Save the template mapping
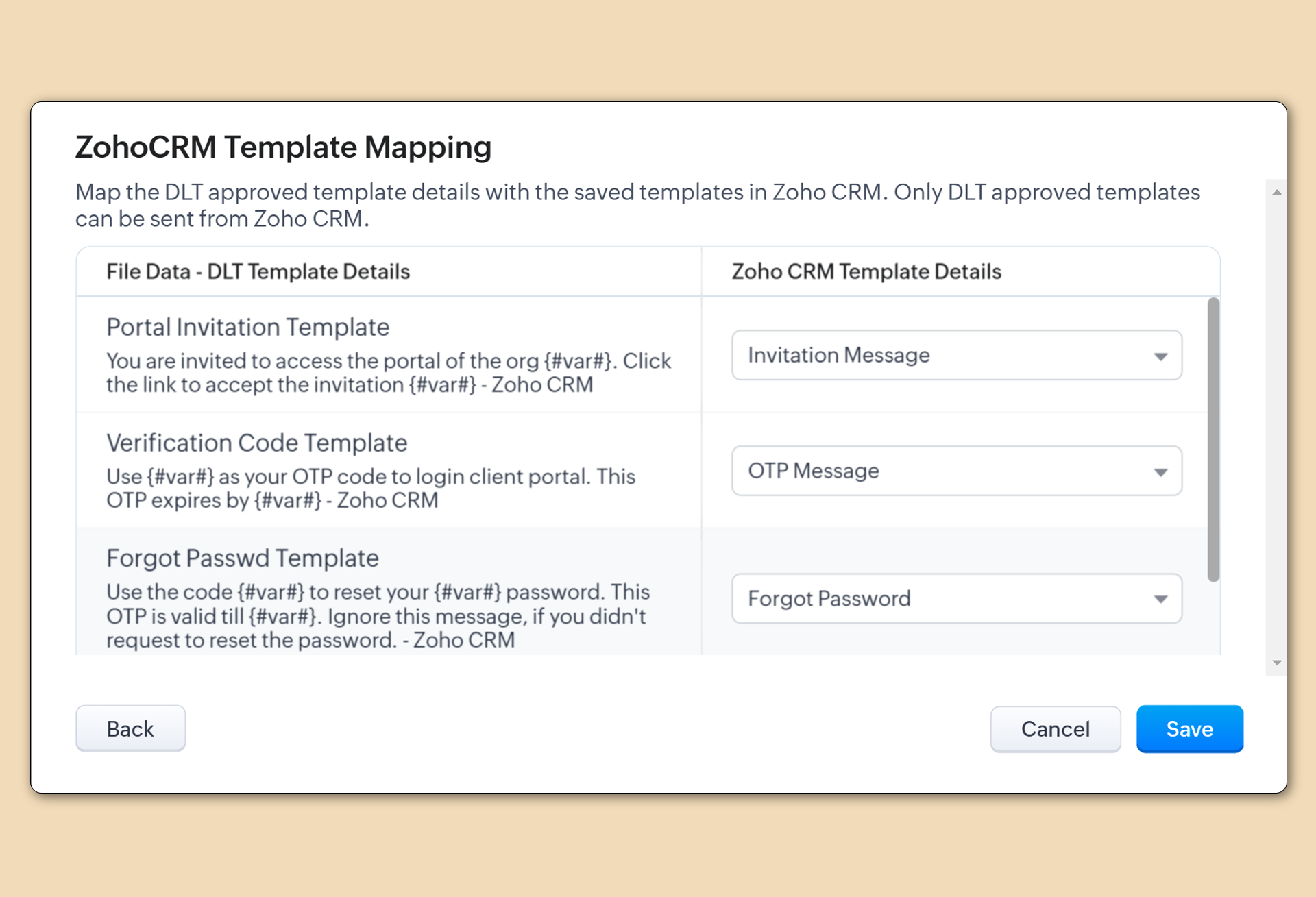The height and width of the screenshot is (897, 1316). 1189,729
